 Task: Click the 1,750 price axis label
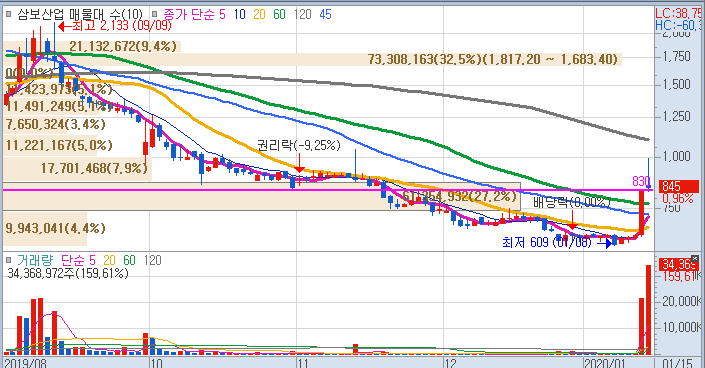click(x=677, y=56)
